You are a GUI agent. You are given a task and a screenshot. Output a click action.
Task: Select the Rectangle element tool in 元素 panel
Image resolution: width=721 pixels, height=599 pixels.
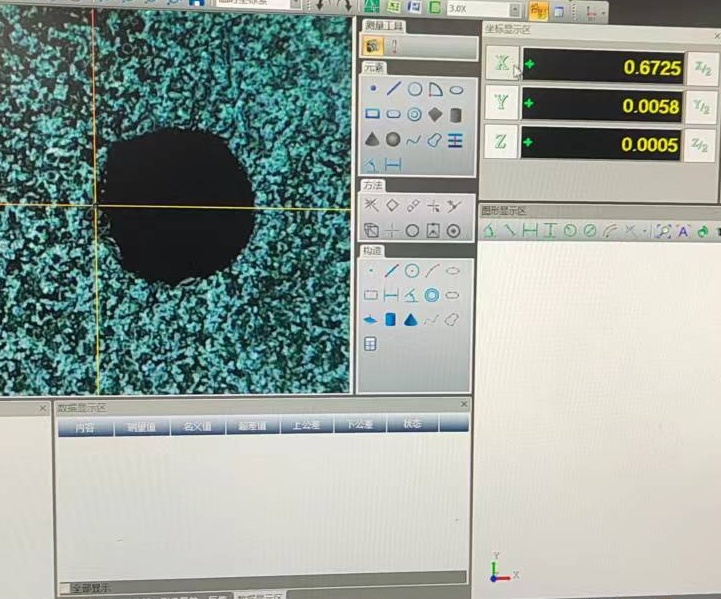(372, 115)
